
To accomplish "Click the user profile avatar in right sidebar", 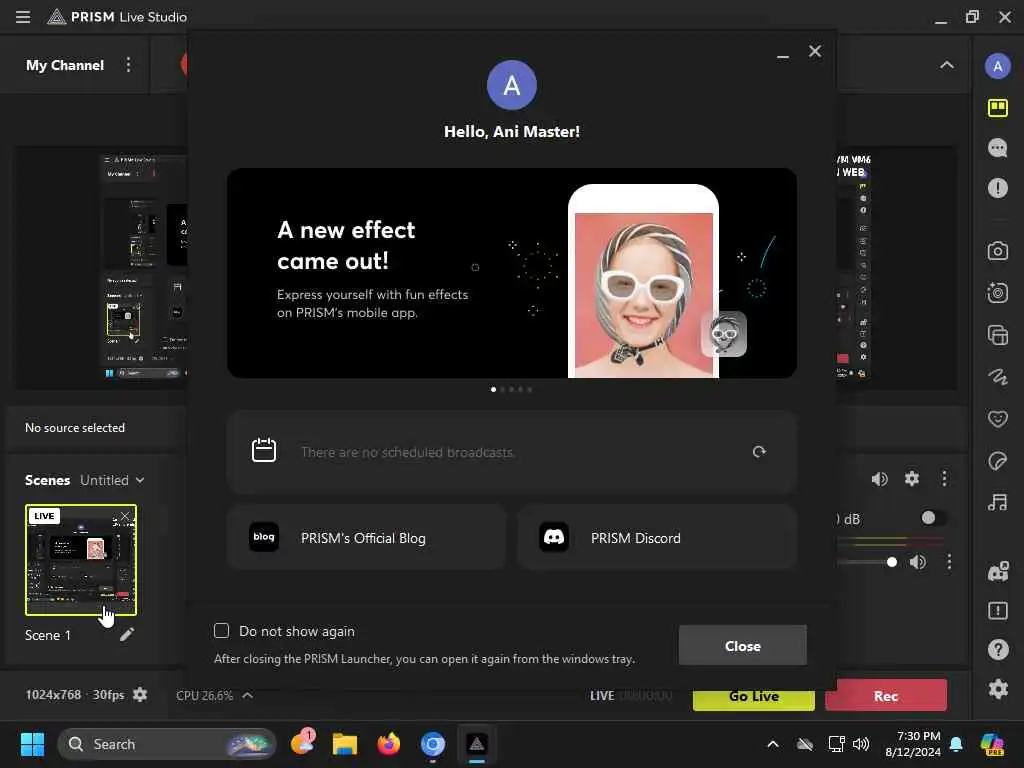I will point(997,66).
